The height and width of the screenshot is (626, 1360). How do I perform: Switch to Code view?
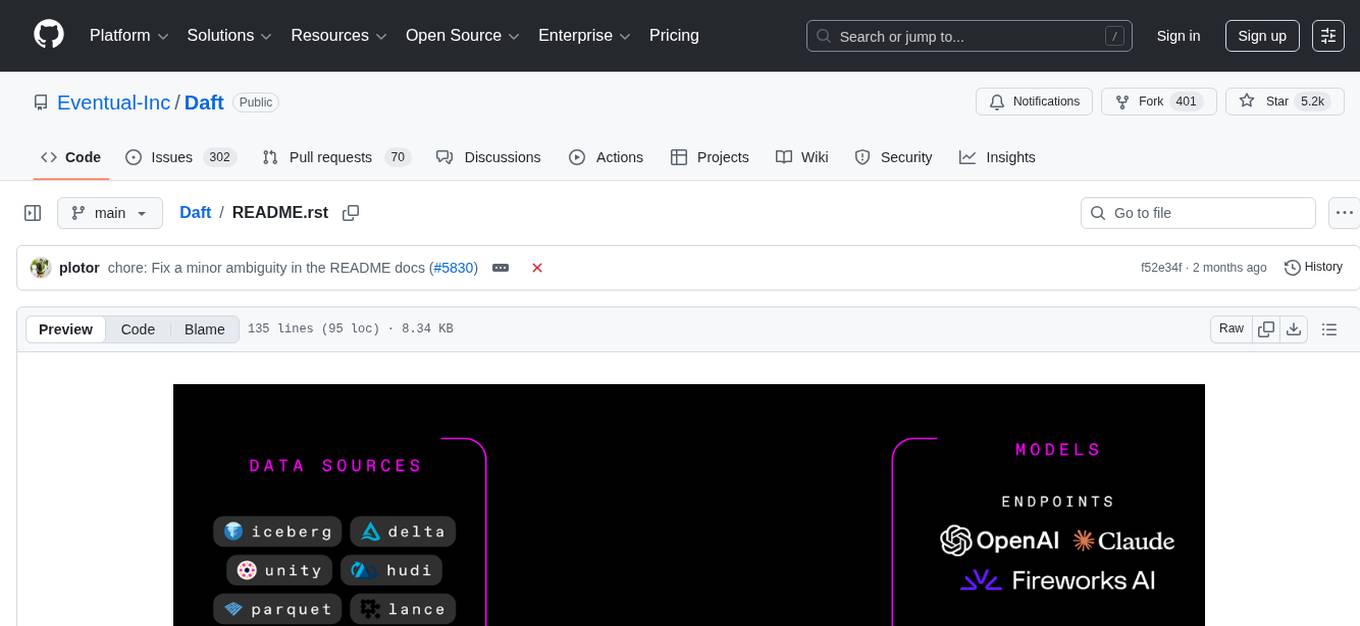click(x=138, y=329)
